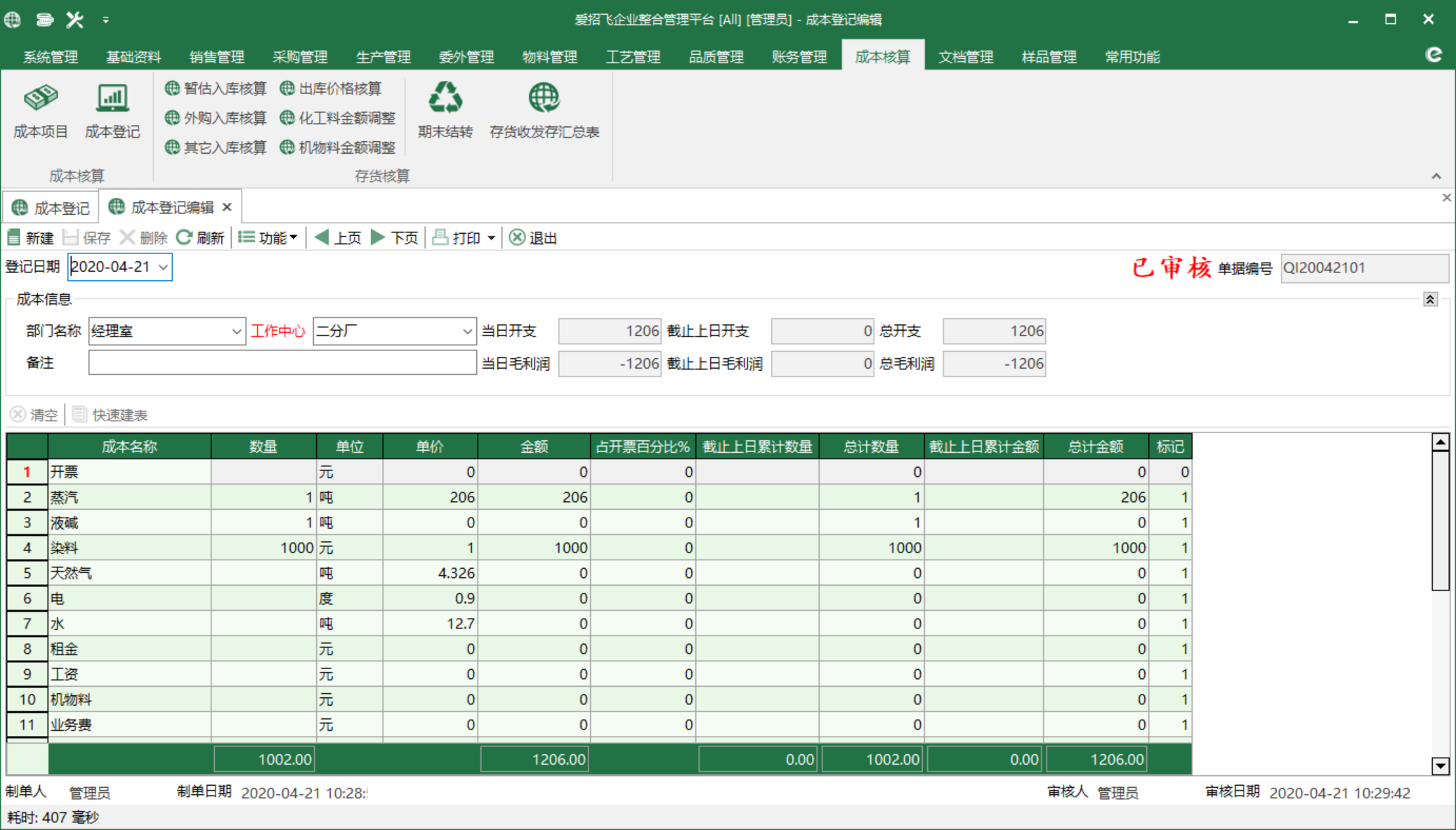Open quick access customize arrow in title bar
Screen dimensions: 1456x830
click(105, 20)
